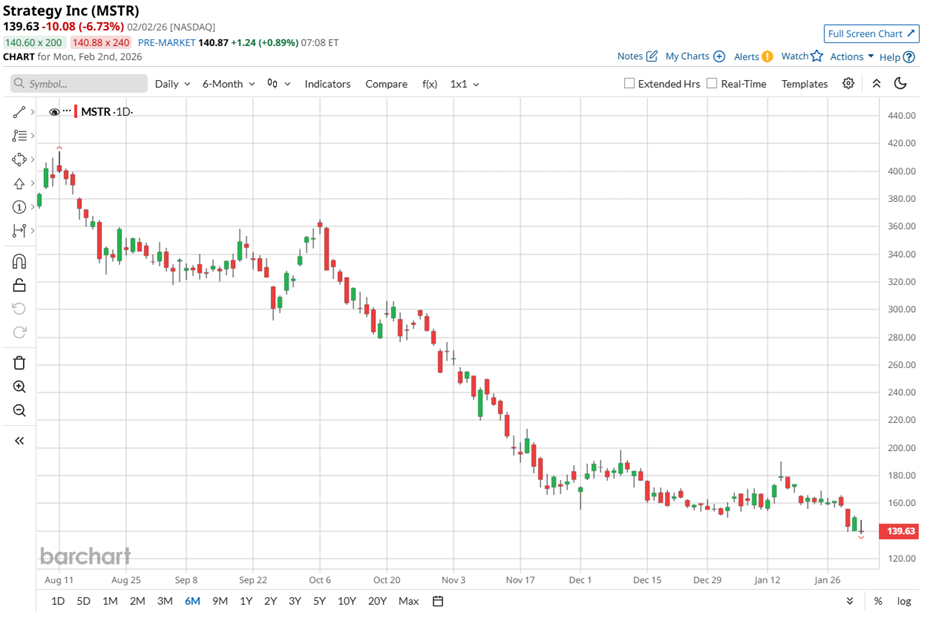Expand the 6-Month period dropdown
This screenshot has width=936, height=621.
[x=228, y=84]
